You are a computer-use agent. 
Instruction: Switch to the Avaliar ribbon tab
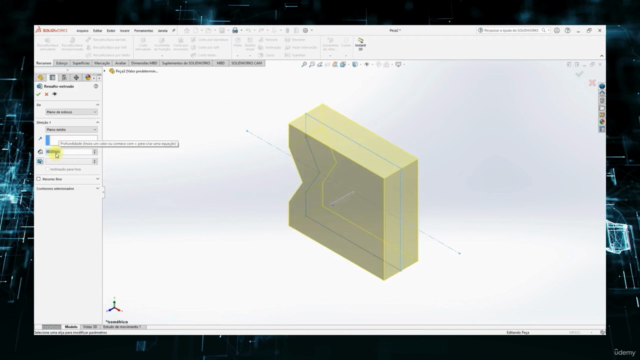(x=120, y=63)
